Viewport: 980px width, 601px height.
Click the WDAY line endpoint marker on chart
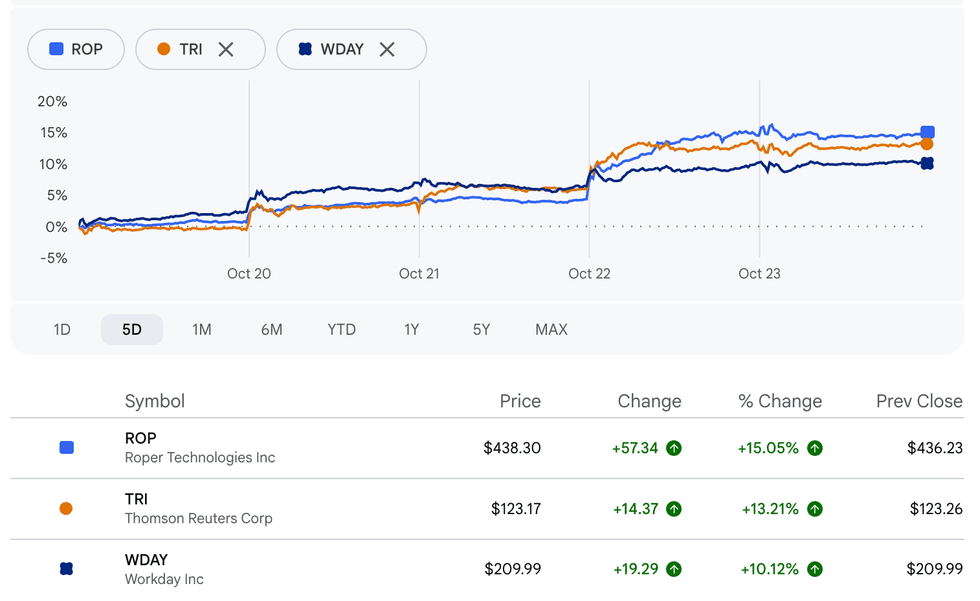click(928, 163)
